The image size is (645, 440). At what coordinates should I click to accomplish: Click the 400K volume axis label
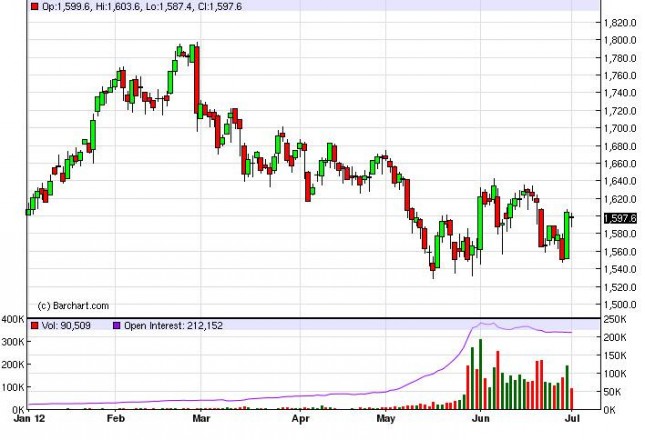point(12,319)
